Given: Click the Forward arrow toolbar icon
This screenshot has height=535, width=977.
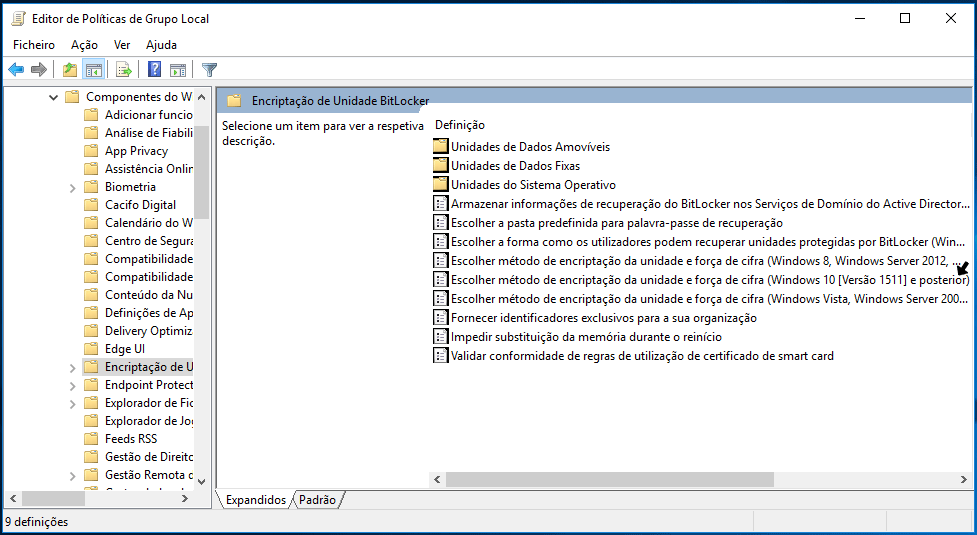Looking at the screenshot, I should [x=39, y=70].
